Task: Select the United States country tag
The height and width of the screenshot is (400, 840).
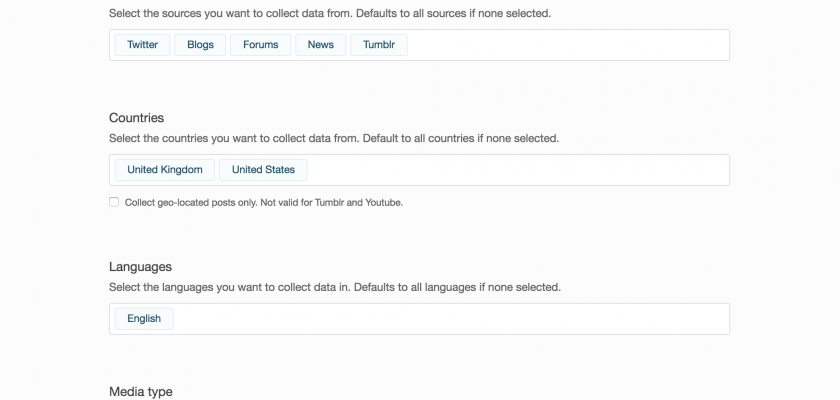Action: 263,170
